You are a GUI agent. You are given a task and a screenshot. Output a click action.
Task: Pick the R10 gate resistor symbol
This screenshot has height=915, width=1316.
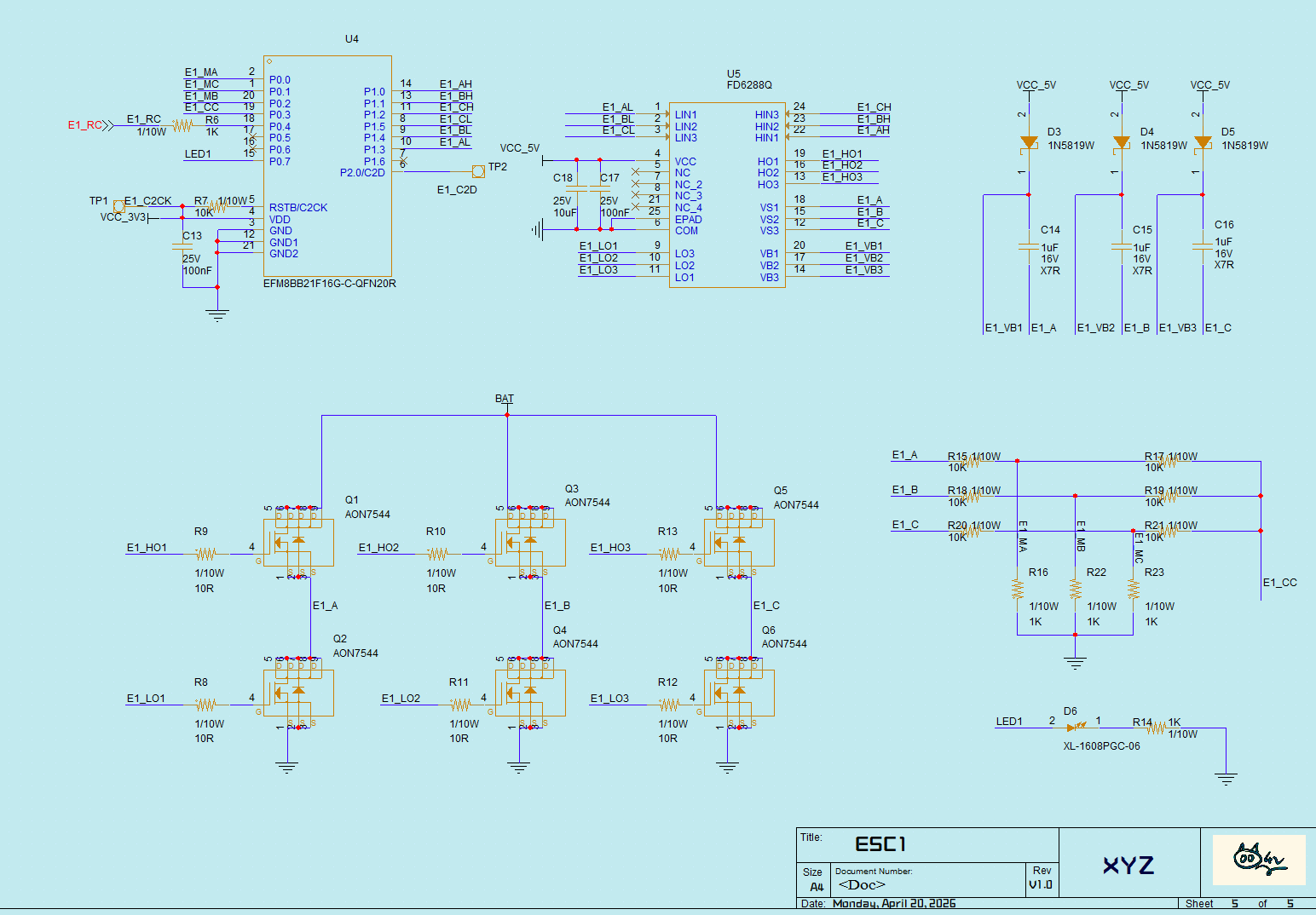click(x=438, y=554)
